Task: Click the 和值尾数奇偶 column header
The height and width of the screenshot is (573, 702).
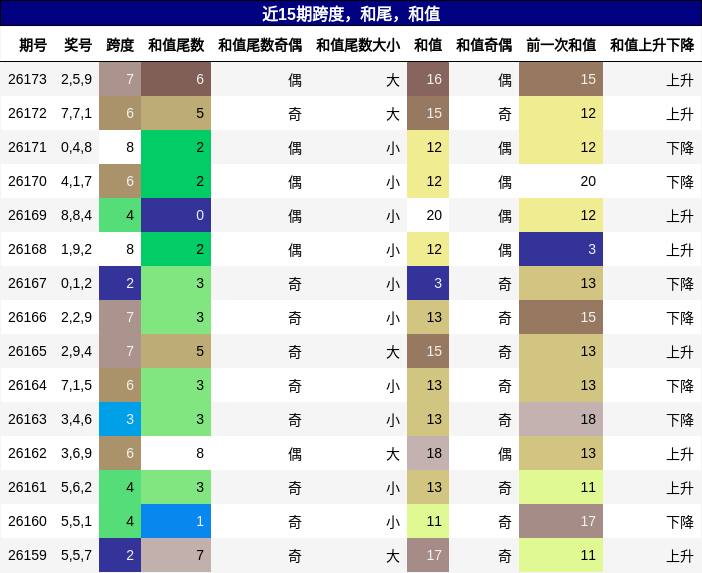Action: [x=260, y=45]
